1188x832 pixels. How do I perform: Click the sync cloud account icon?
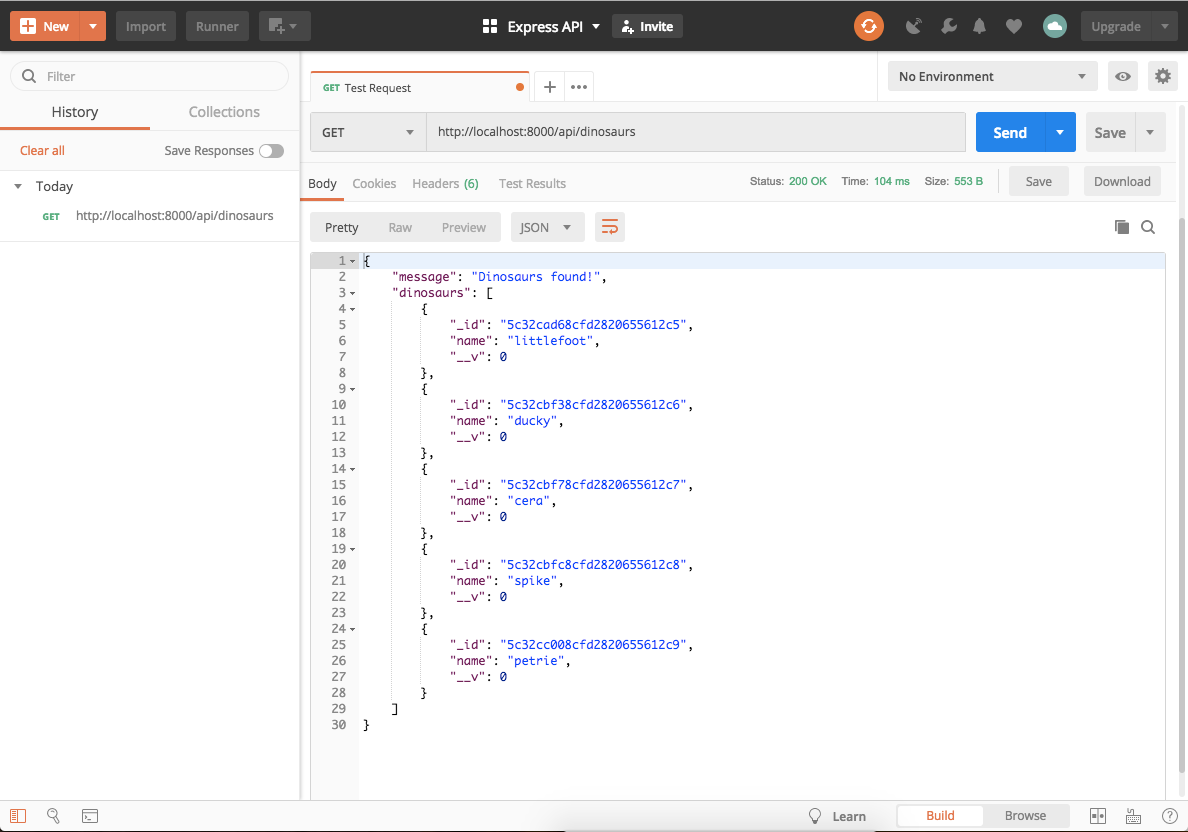pos(1055,26)
